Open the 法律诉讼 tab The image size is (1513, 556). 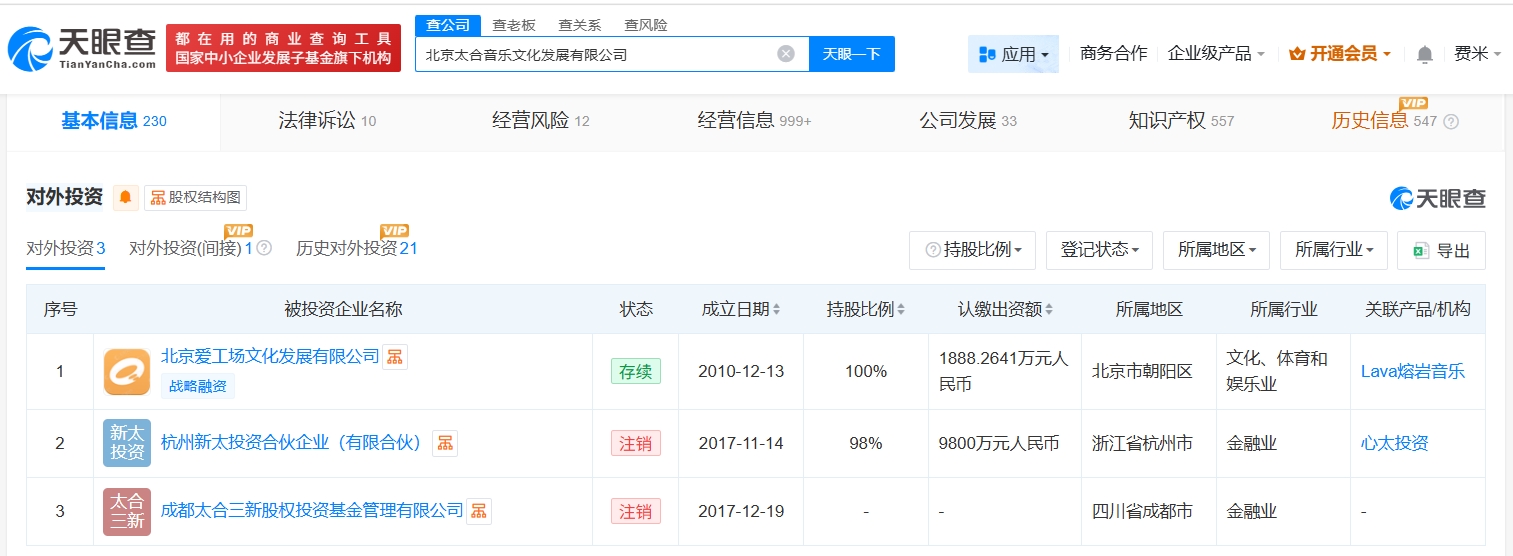327,121
